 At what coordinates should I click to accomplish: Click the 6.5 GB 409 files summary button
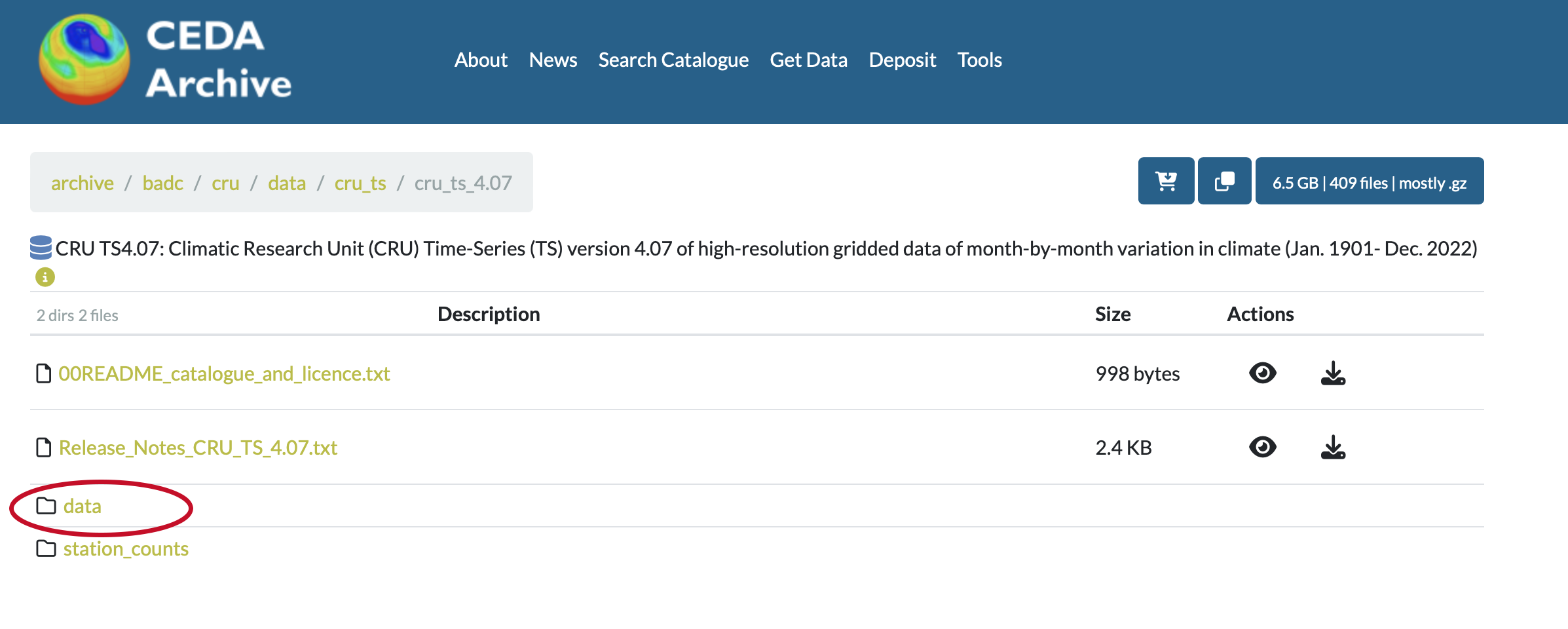coord(1369,183)
